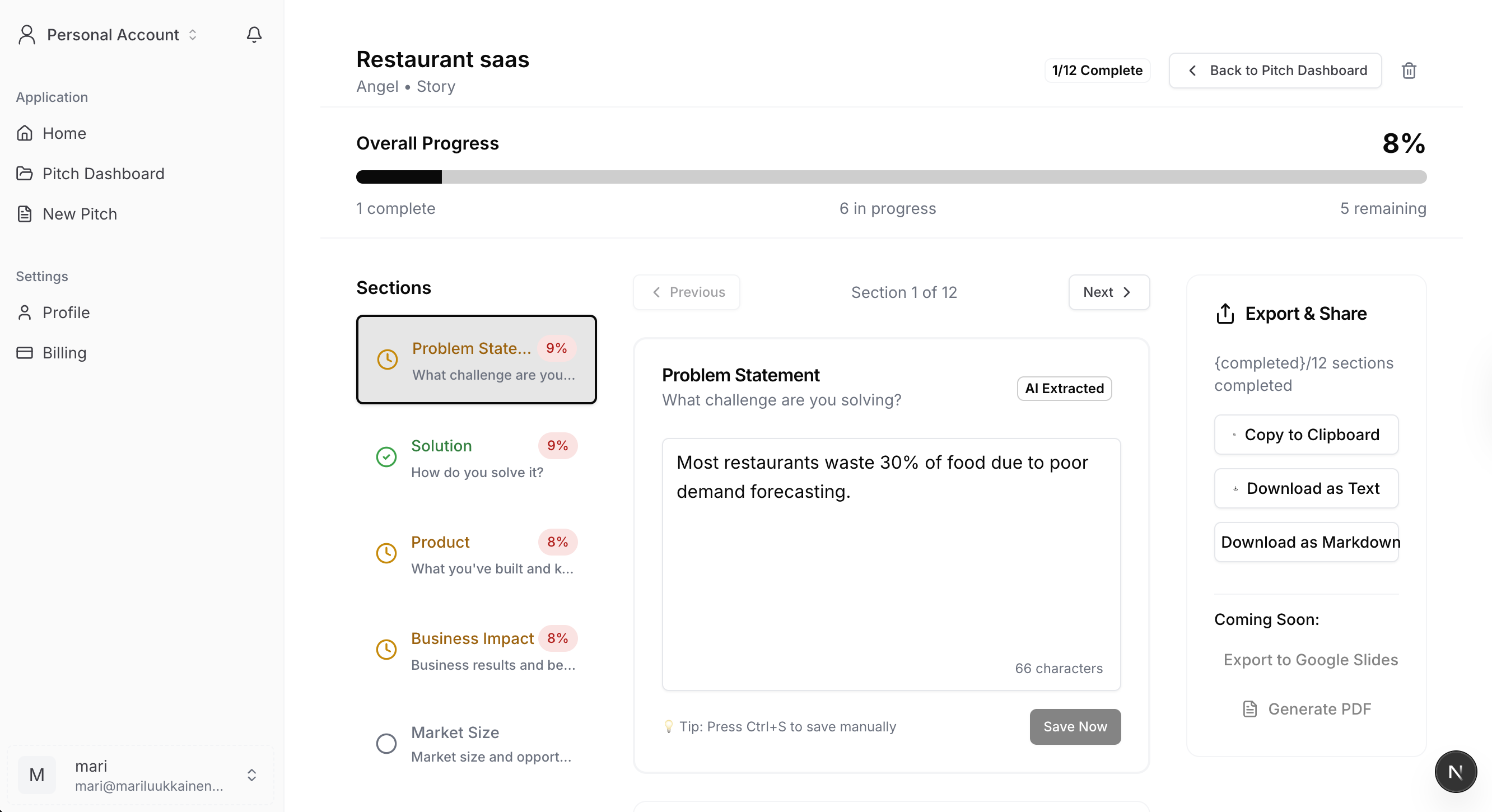Click the Solution green checkmark status

(386, 457)
